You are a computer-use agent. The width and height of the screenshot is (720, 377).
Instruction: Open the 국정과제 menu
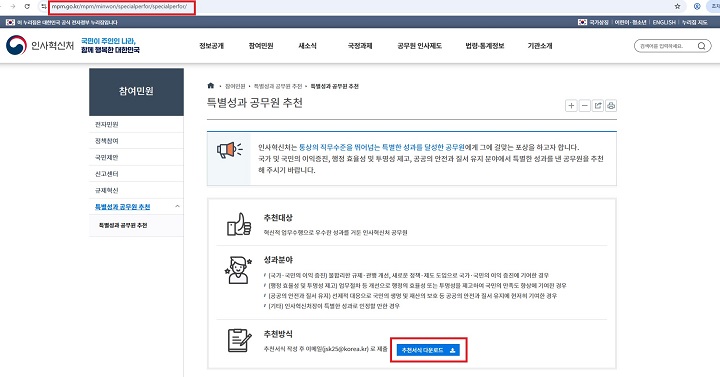360,46
